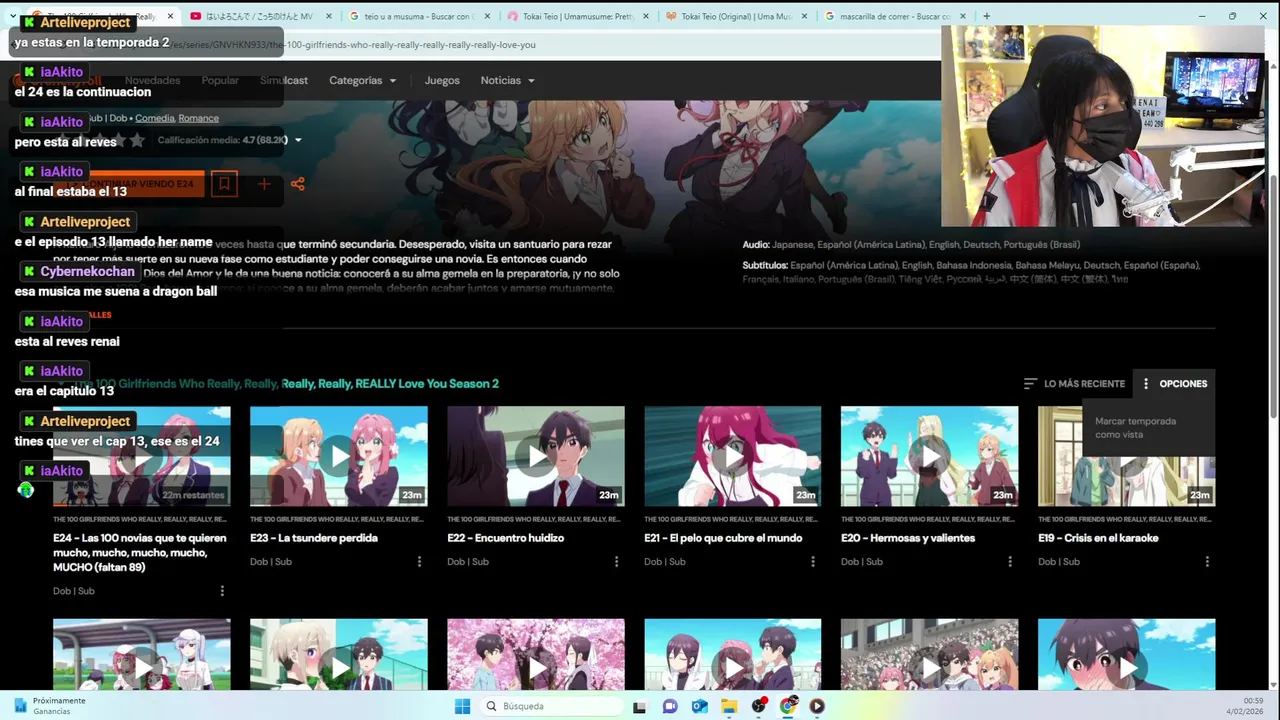The height and width of the screenshot is (720, 1280).
Task: Click the Romance genre link
Action: point(198,118)
